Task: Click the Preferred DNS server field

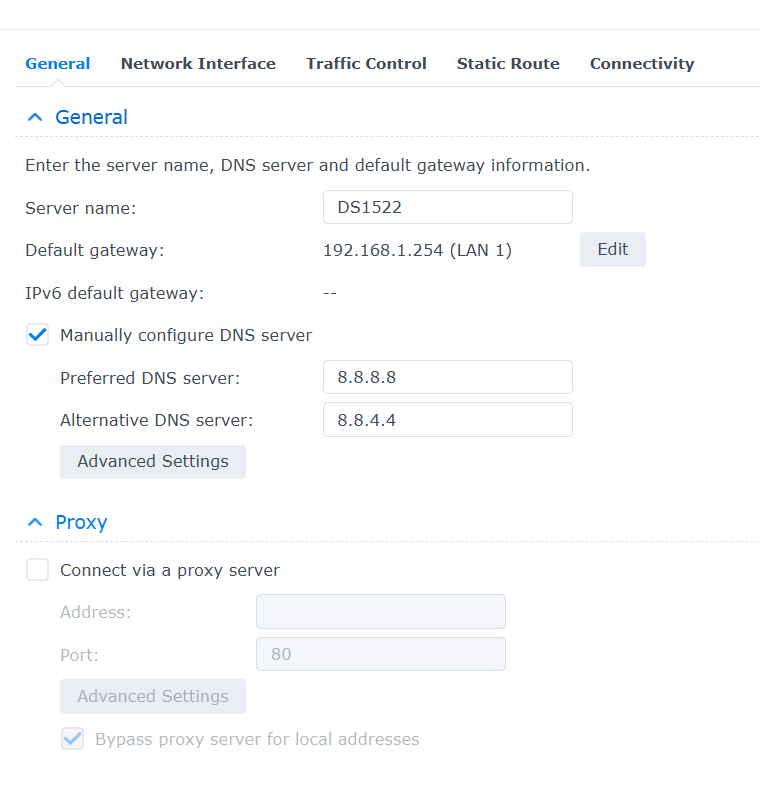Action: pos(448,377)
